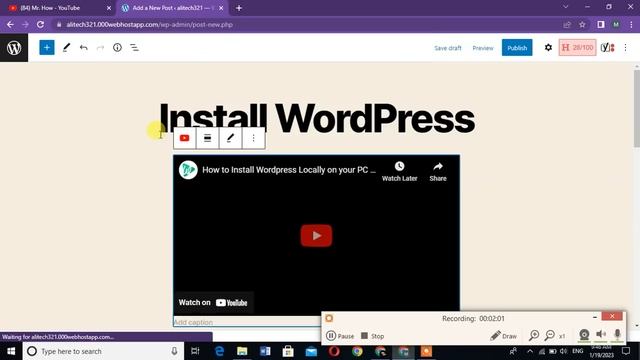Image resolution: width=640 pixels, height=360 pixels.
Task: Click the Preview button
Action: pyautogui.click(x=483, y=48)
